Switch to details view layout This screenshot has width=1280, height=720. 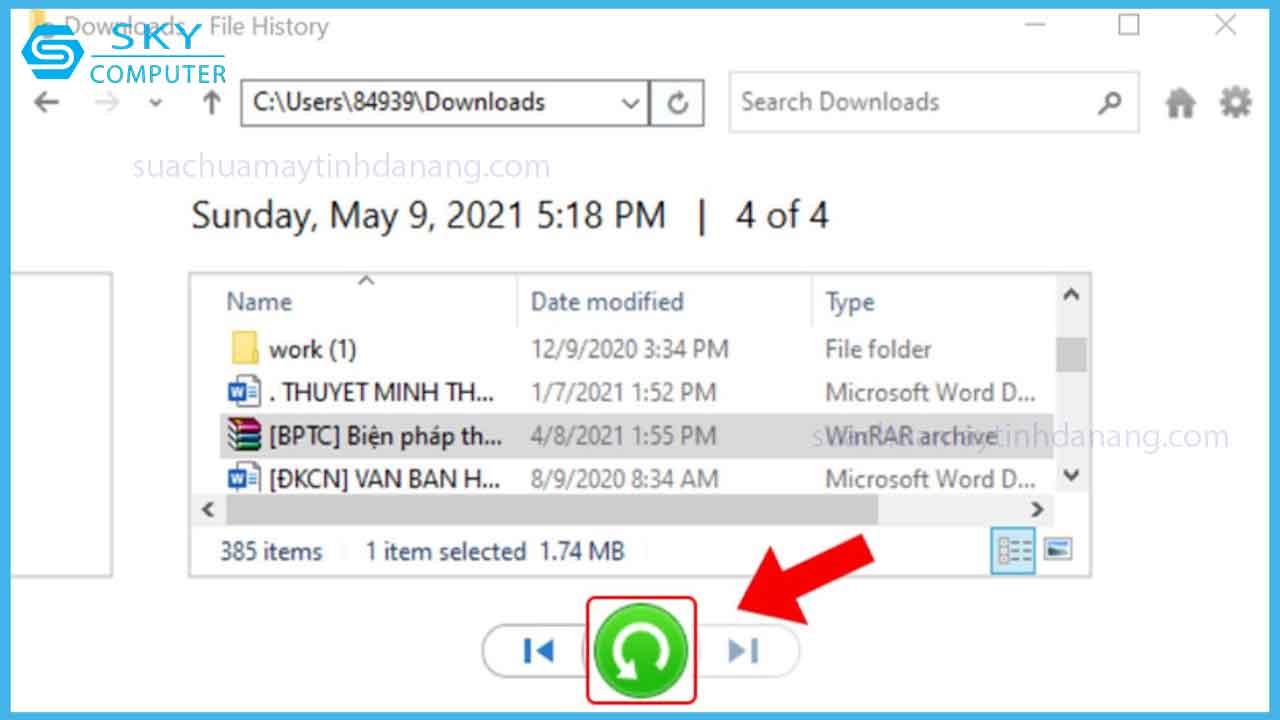click(1012, 550)
